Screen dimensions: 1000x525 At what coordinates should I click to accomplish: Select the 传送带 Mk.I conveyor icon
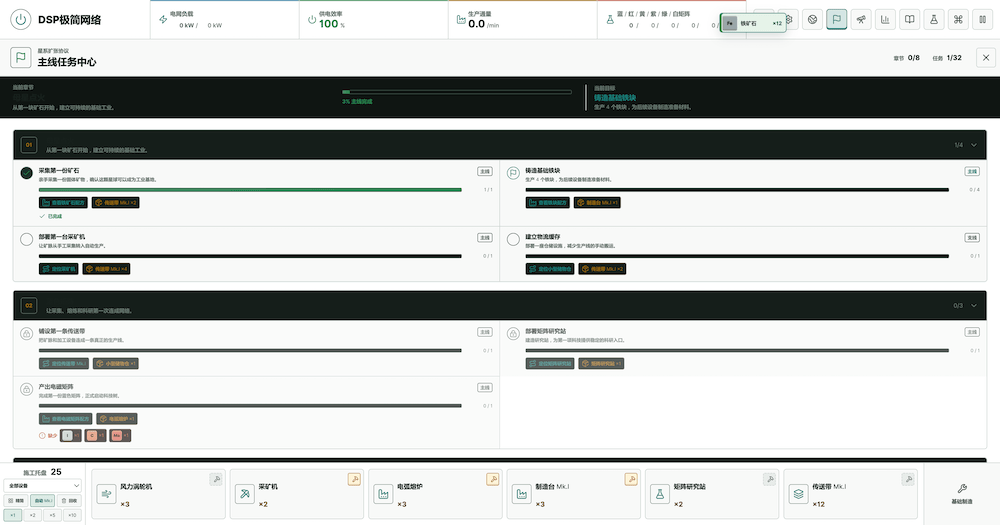[798, 494]
